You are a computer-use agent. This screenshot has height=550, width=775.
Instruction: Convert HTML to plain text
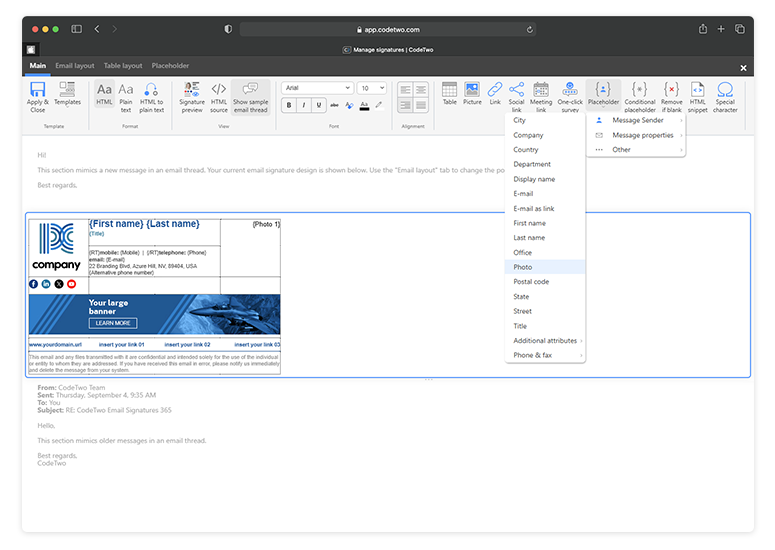151,97
